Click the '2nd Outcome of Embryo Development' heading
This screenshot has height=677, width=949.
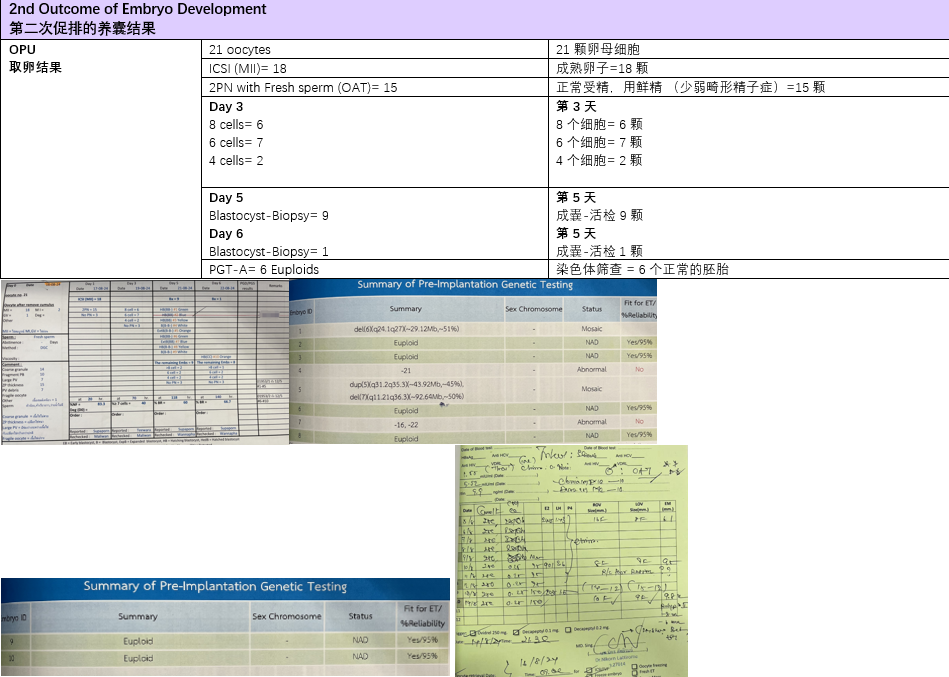click(137, 9)
